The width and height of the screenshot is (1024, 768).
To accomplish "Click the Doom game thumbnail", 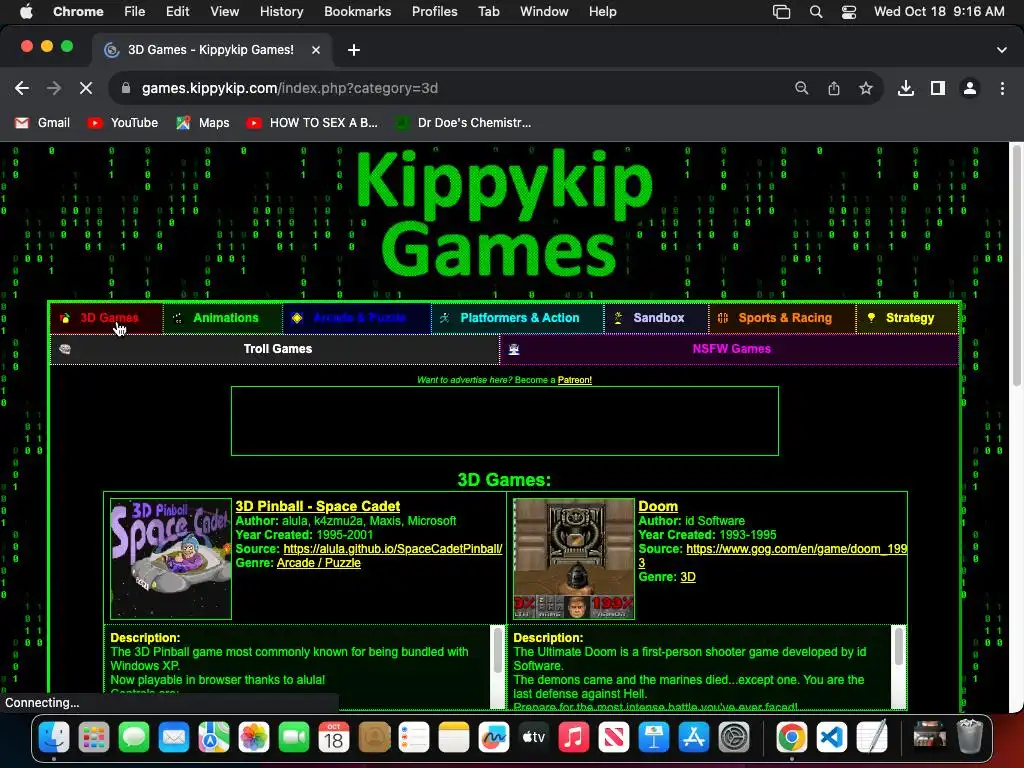I will [574, 559].
